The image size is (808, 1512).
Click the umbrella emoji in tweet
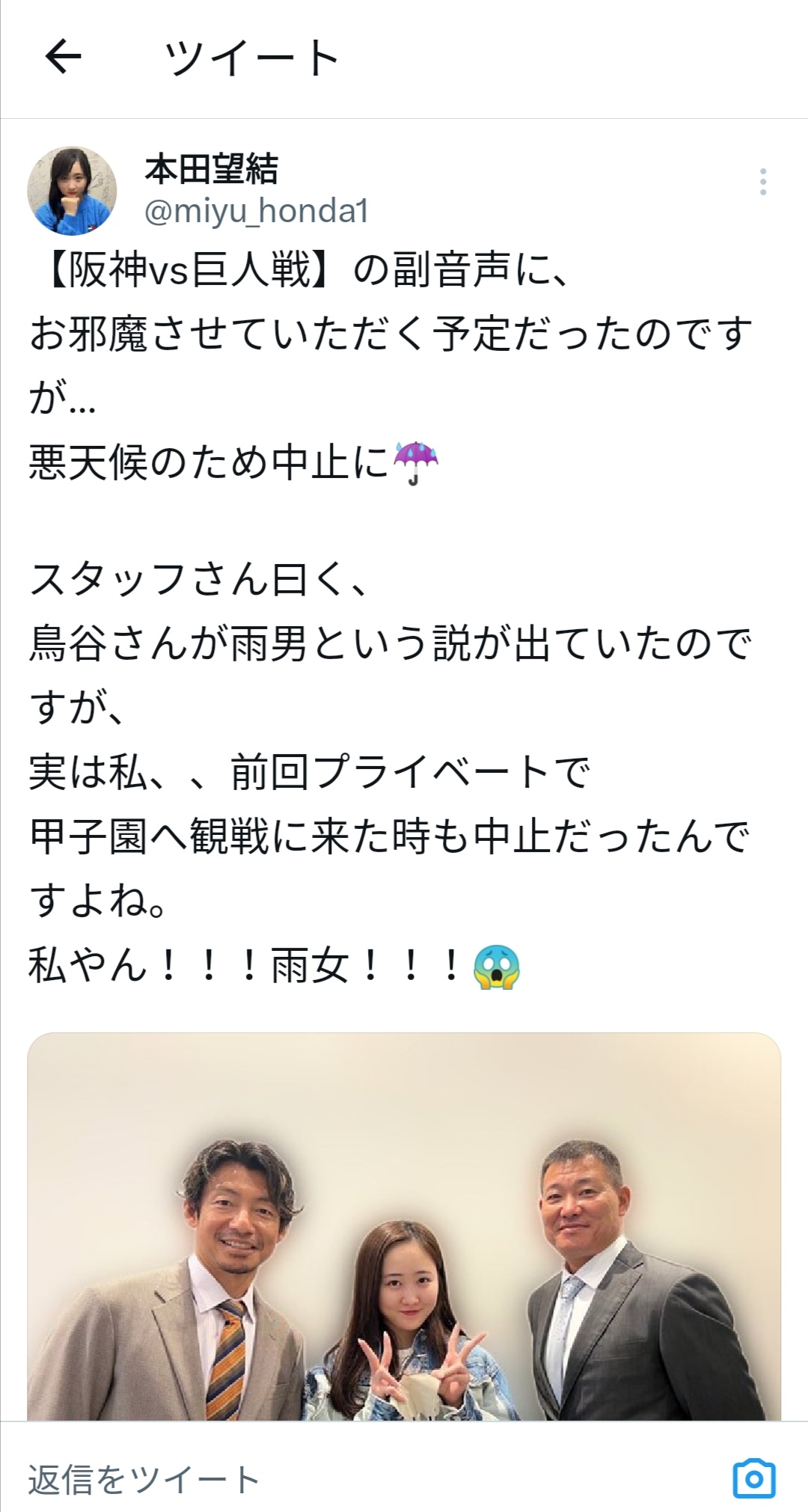click(x=415, y=463)
